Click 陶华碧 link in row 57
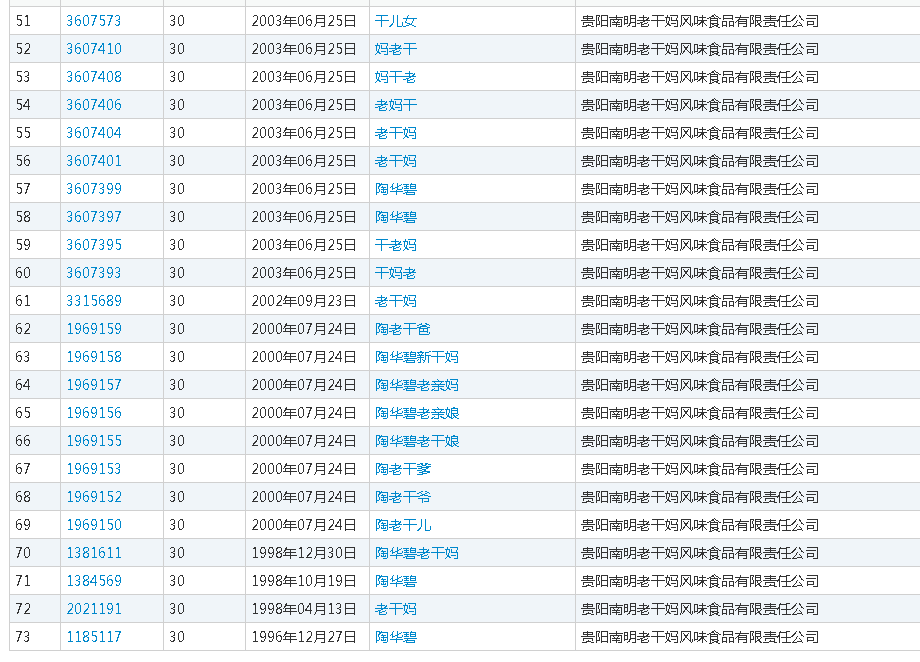920x662 pixels. 396,189
